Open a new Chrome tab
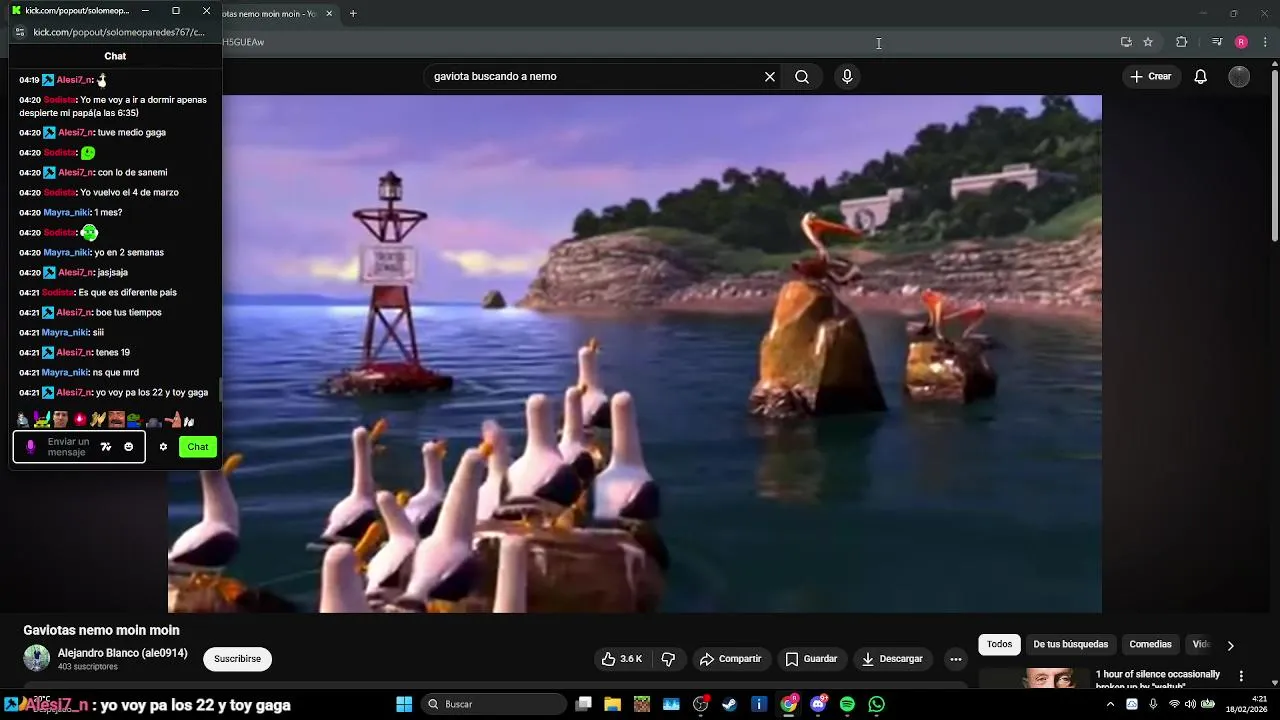1280x720 pixels. tap(353, 13)
